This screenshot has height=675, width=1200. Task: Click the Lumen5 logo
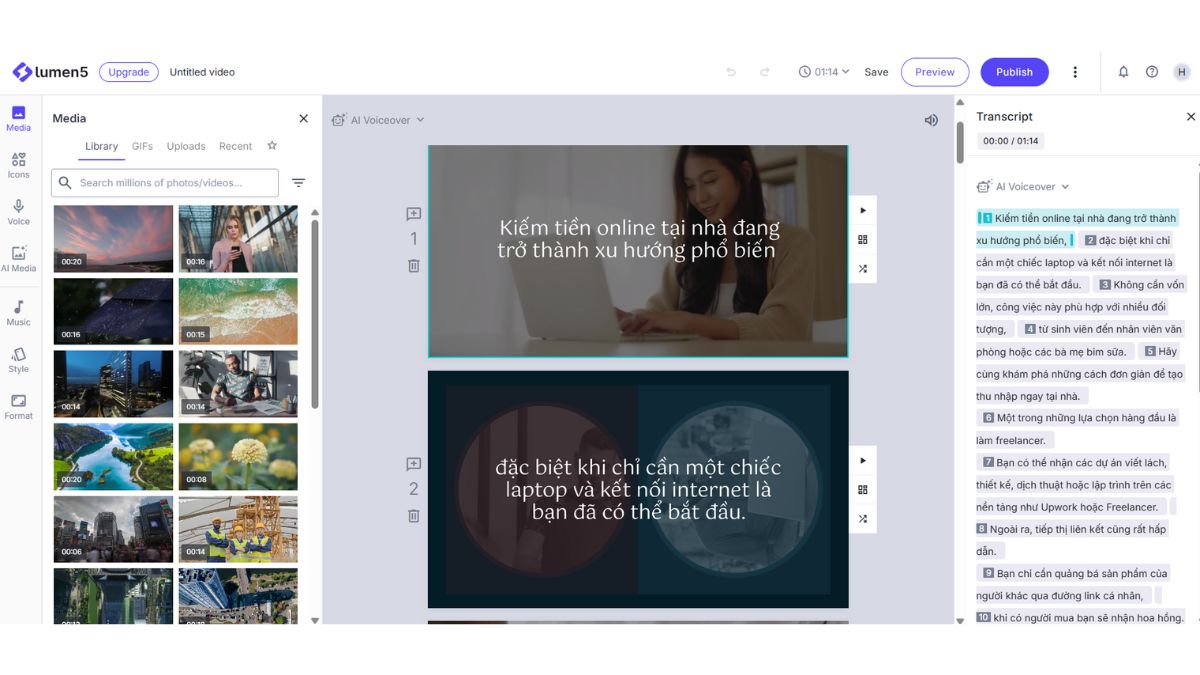pos(50,72)
